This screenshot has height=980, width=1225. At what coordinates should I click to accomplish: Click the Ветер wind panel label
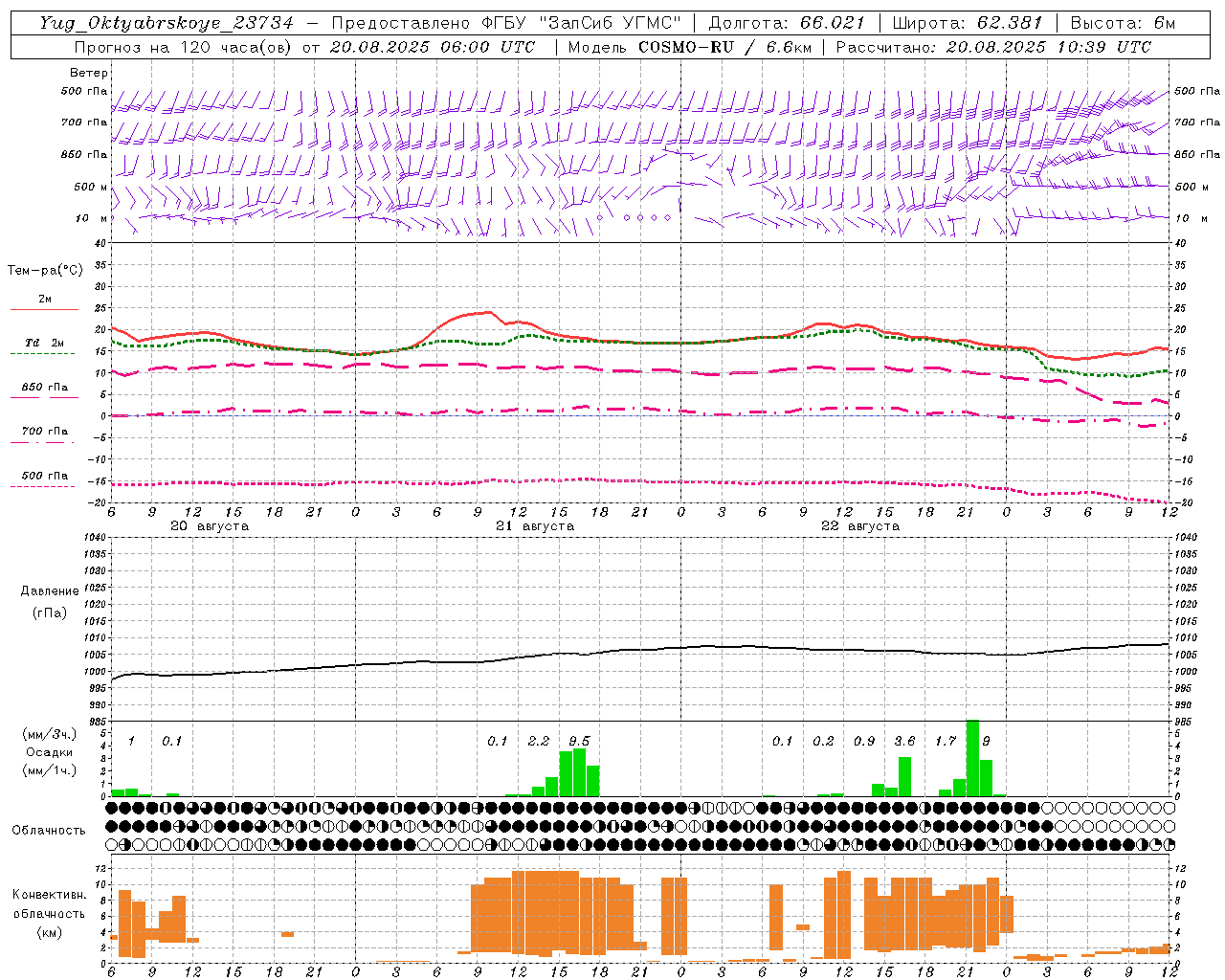[89, 73]
